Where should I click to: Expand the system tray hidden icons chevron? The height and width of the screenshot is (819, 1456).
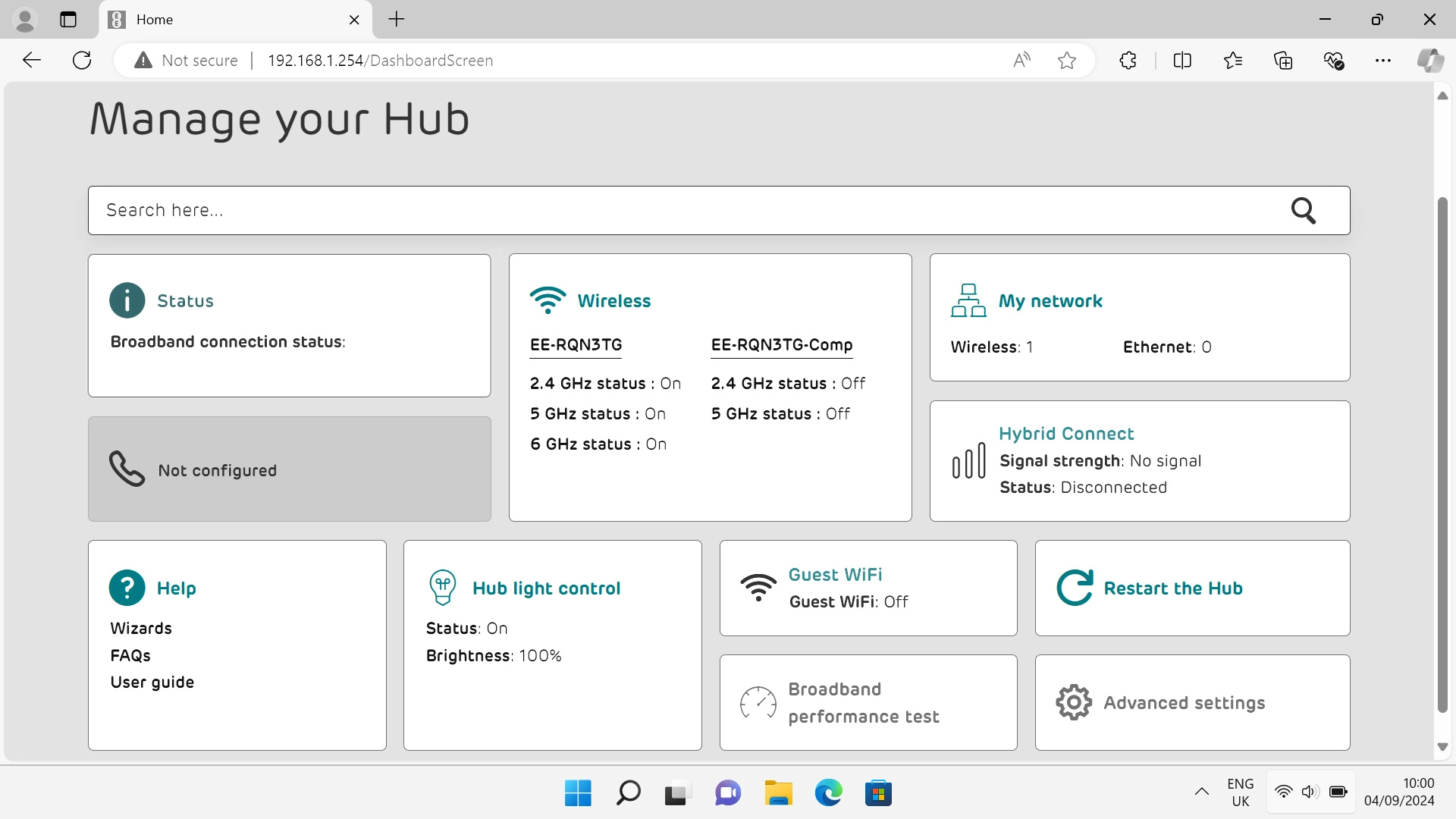[1201, 792]
